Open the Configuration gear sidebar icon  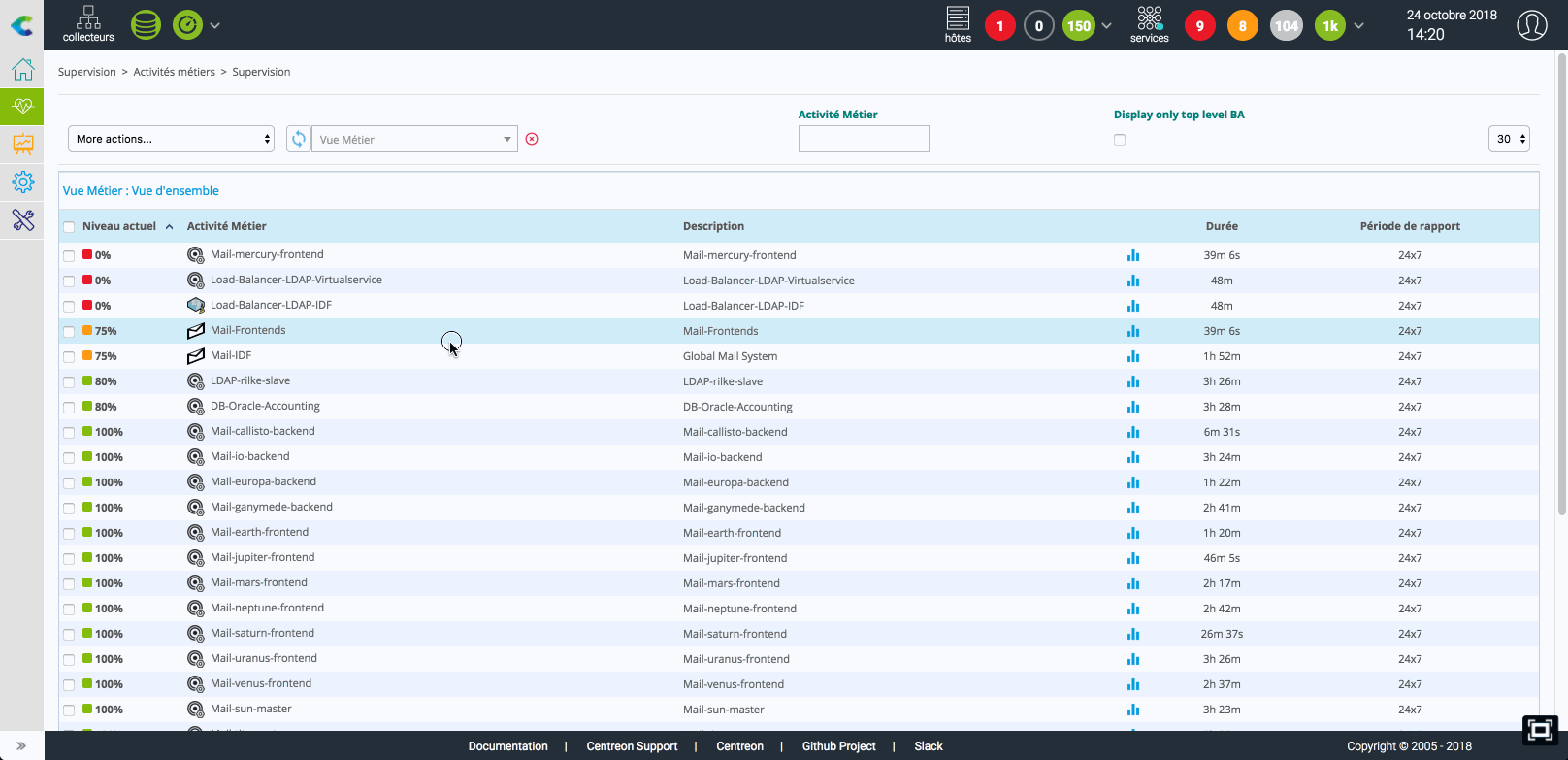pyautogui.click(x=22, y=182)
